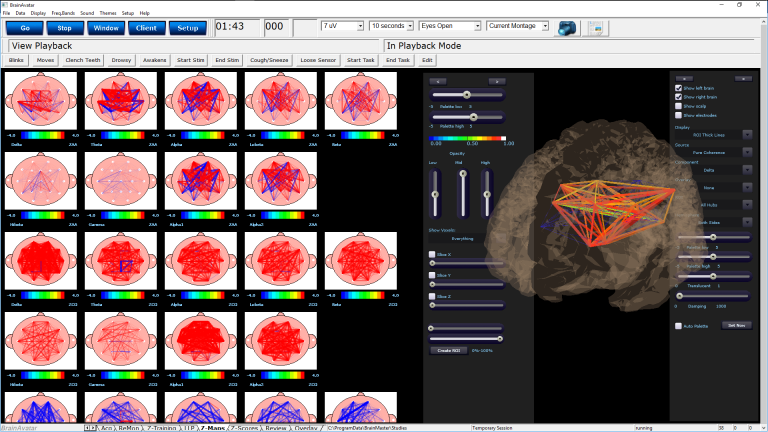Disable the Show left brain checkbox
Image resolution: width=768 pixels, height=432 pixels.
(x=679, y=87)
